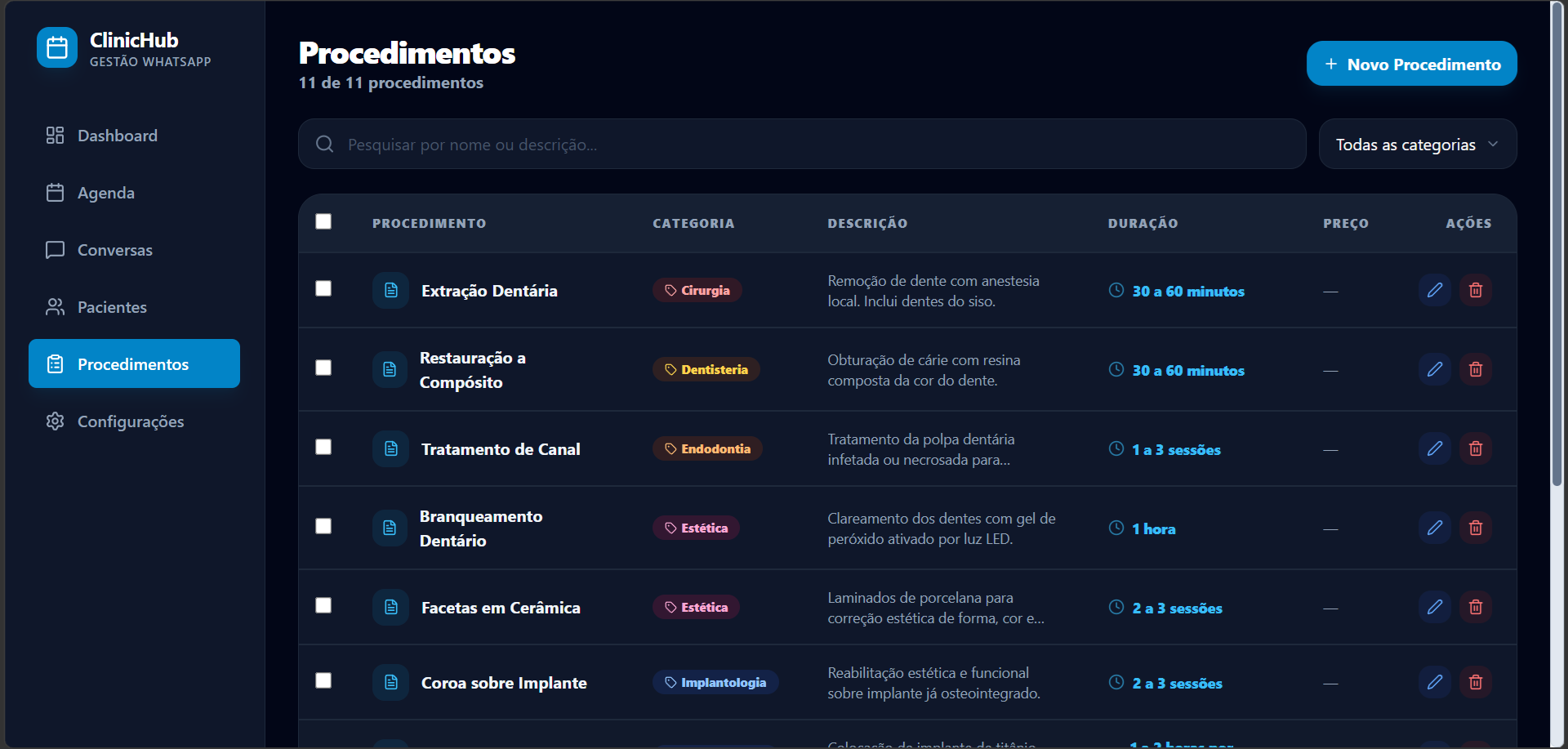Click the CATEGORIA column header

pos(693,223)
